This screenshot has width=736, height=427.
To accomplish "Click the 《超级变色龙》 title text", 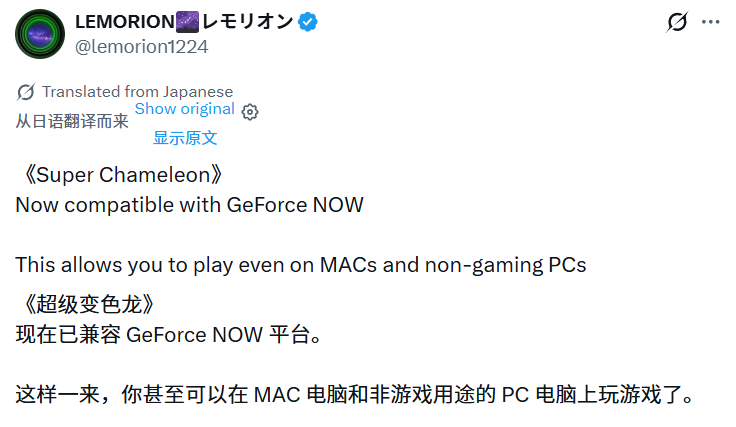I will 85,305.
